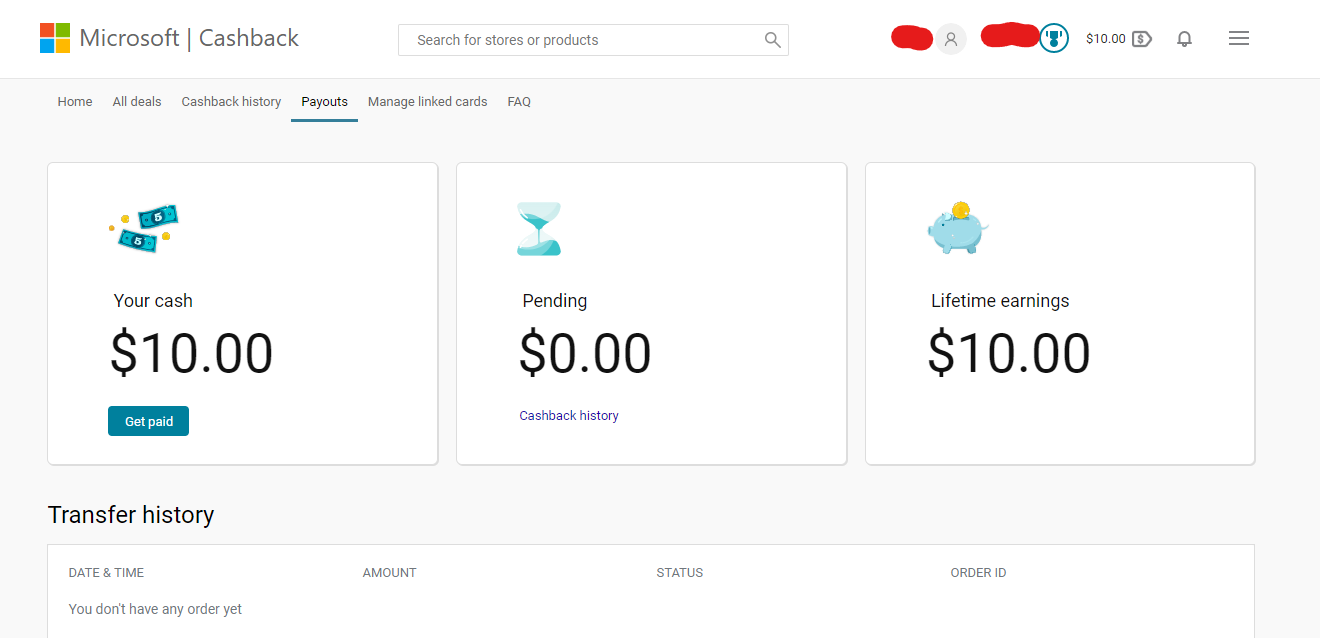This screenshot has height=638, width=1320.
Task: Go to the Home tab
Action: [x=75, y=102]
